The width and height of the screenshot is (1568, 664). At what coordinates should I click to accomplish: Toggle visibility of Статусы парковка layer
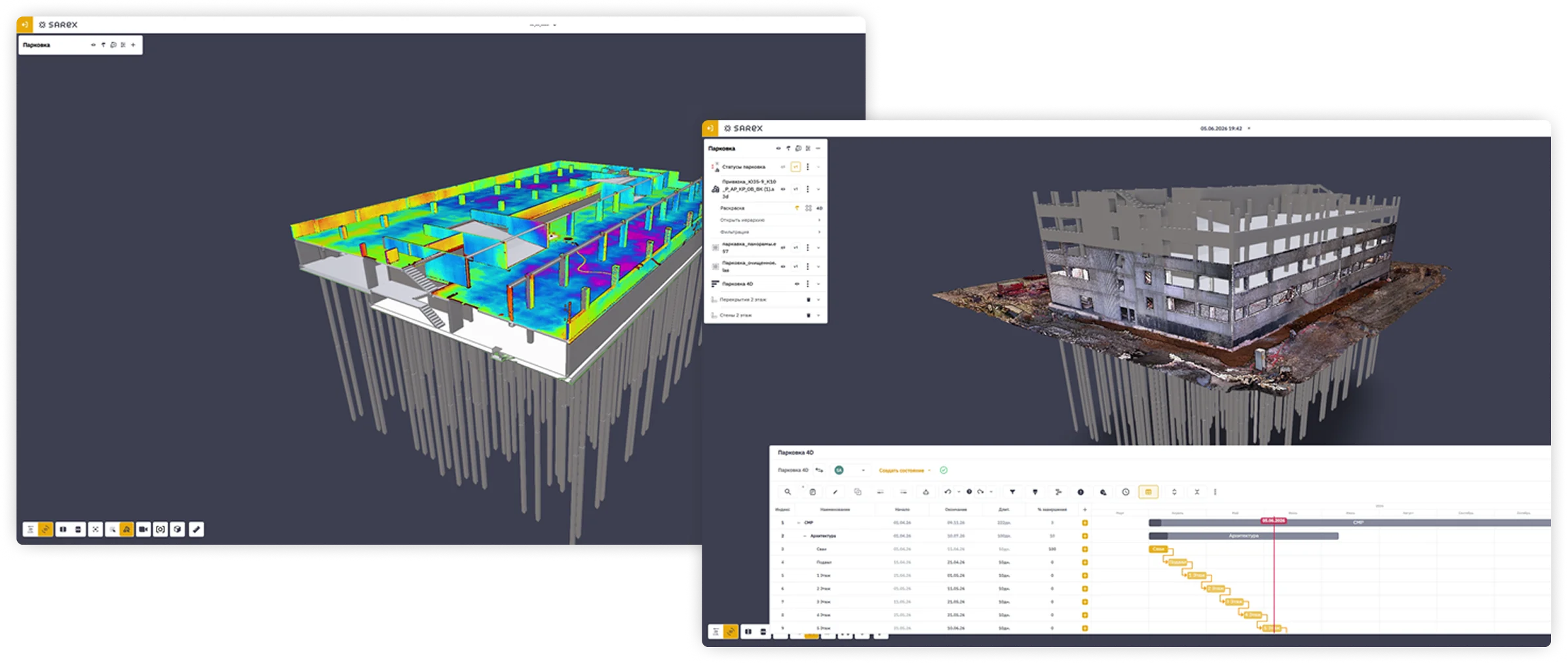(783, 167)
